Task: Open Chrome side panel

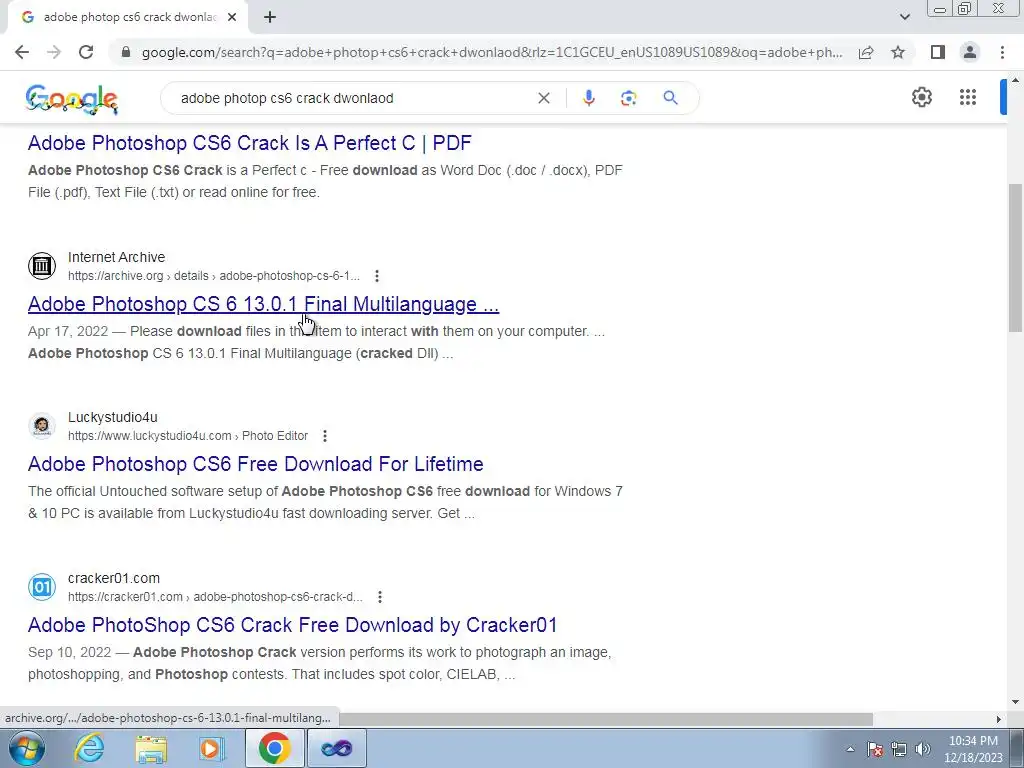Action: click(x=938, y=52)
